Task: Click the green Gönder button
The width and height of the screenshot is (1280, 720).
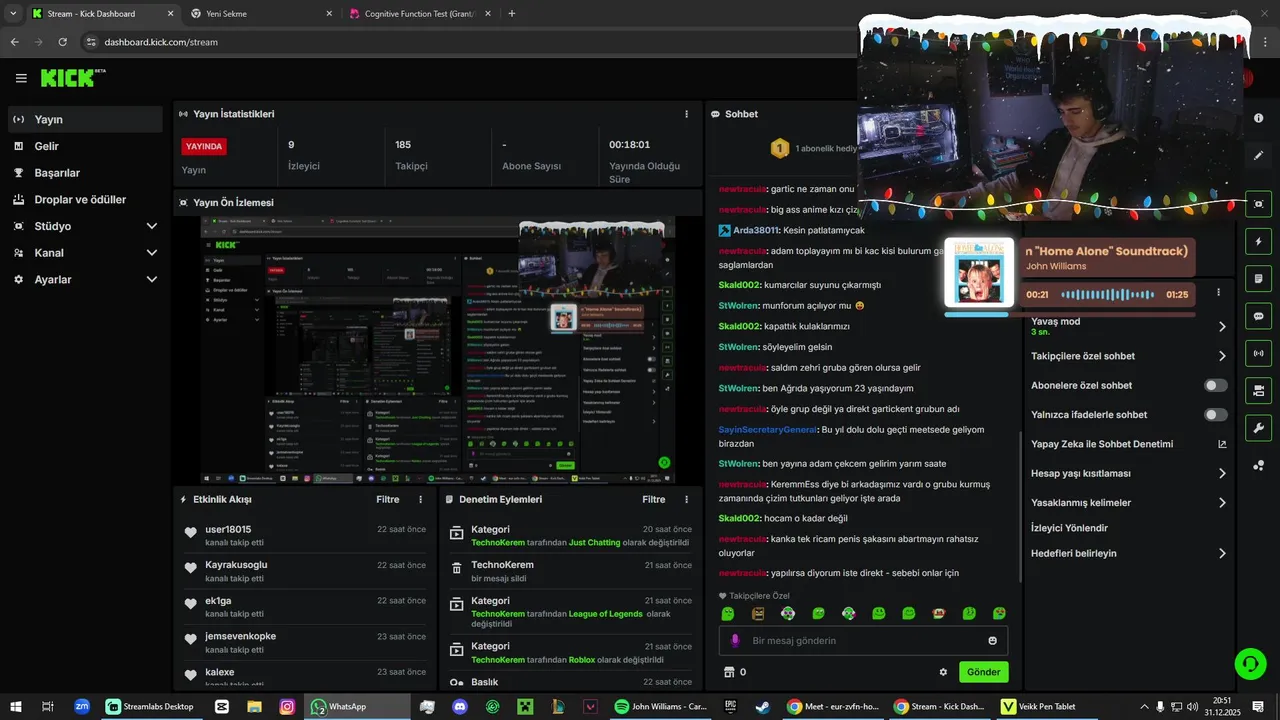Action: [x=983, y=672]
